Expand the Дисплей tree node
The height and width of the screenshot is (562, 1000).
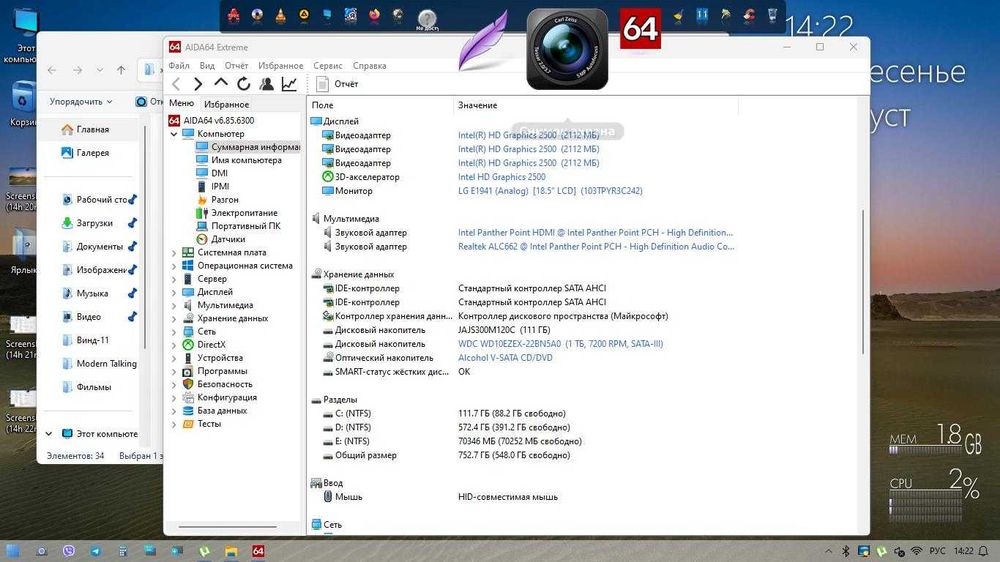pos(174,292)
